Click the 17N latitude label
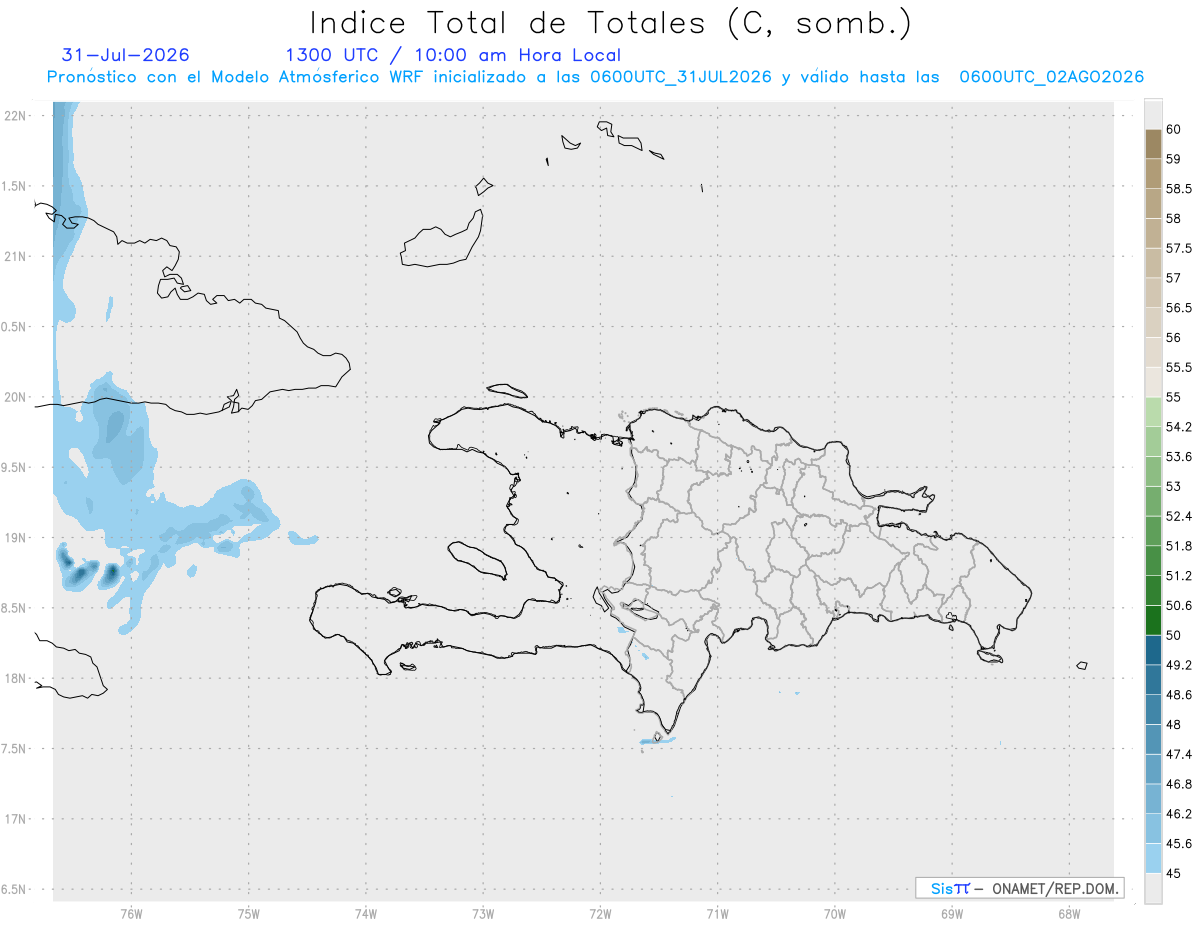1200x927 pixels. 14,819
